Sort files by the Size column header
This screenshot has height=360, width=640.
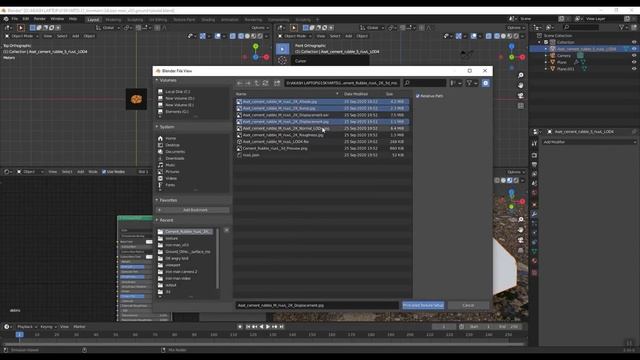(390, 94)
